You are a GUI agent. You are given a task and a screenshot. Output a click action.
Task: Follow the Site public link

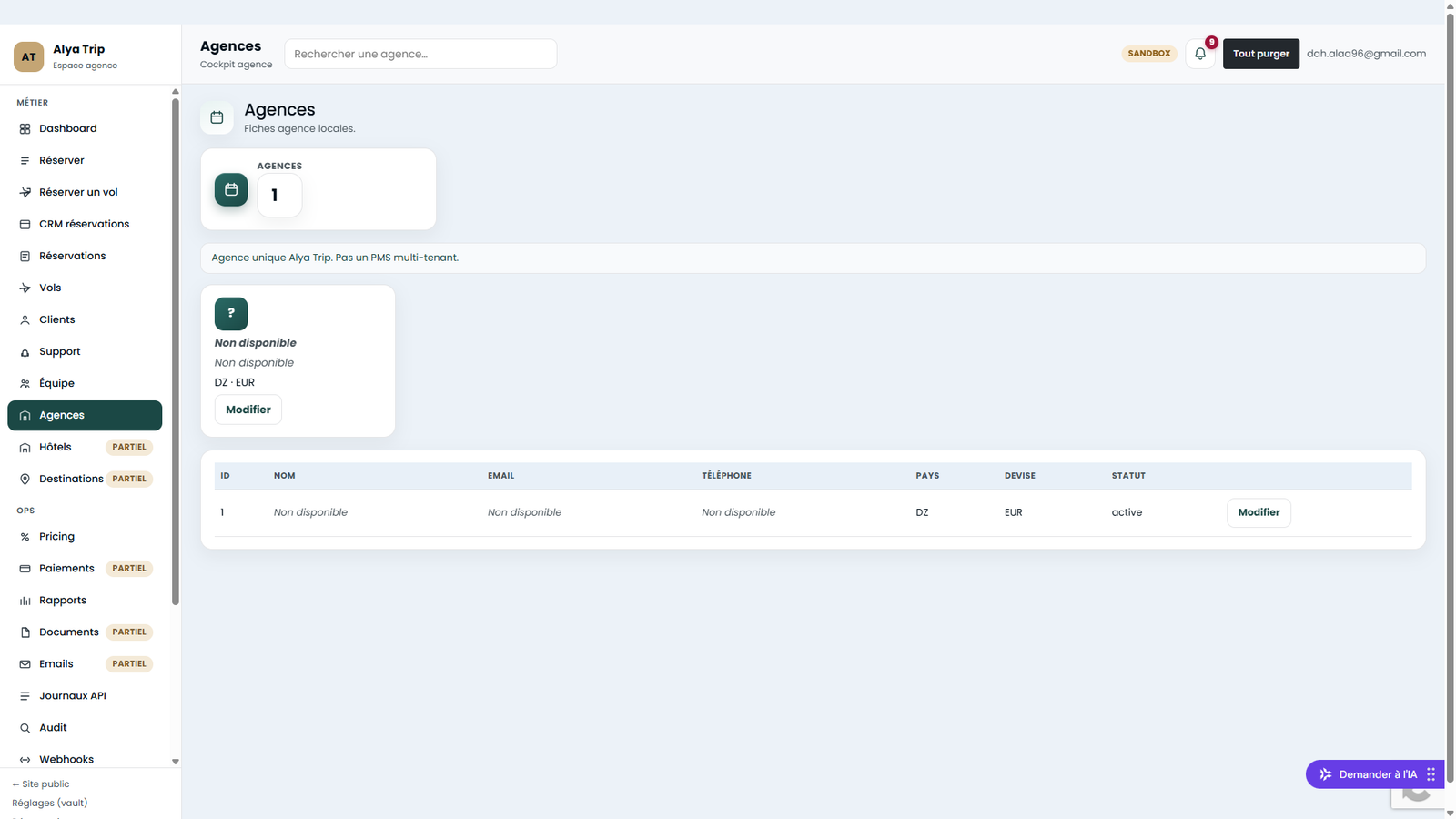(41, 784)
